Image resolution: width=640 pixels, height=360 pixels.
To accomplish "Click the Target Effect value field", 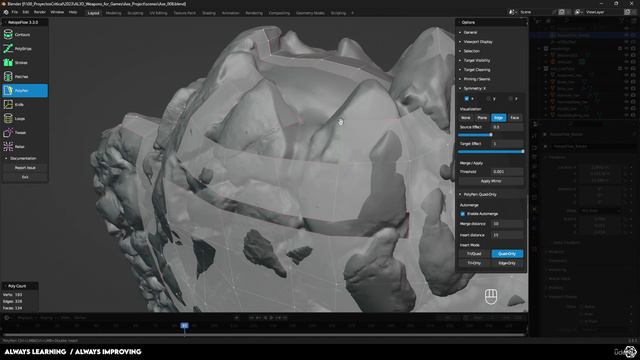I will coord(507,144).
